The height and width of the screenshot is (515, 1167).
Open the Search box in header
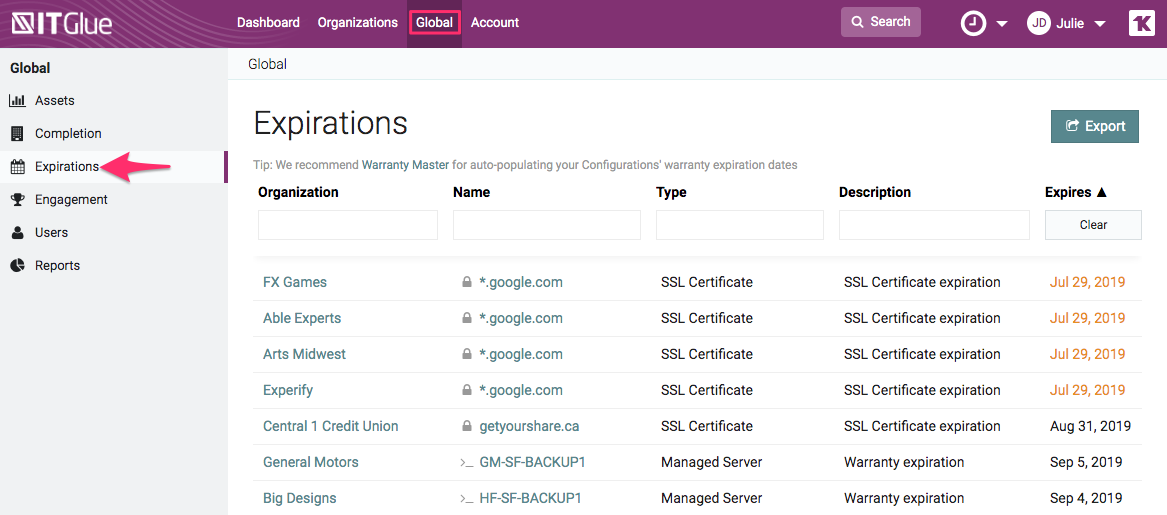pyautogui.click(x=880, y=22)
